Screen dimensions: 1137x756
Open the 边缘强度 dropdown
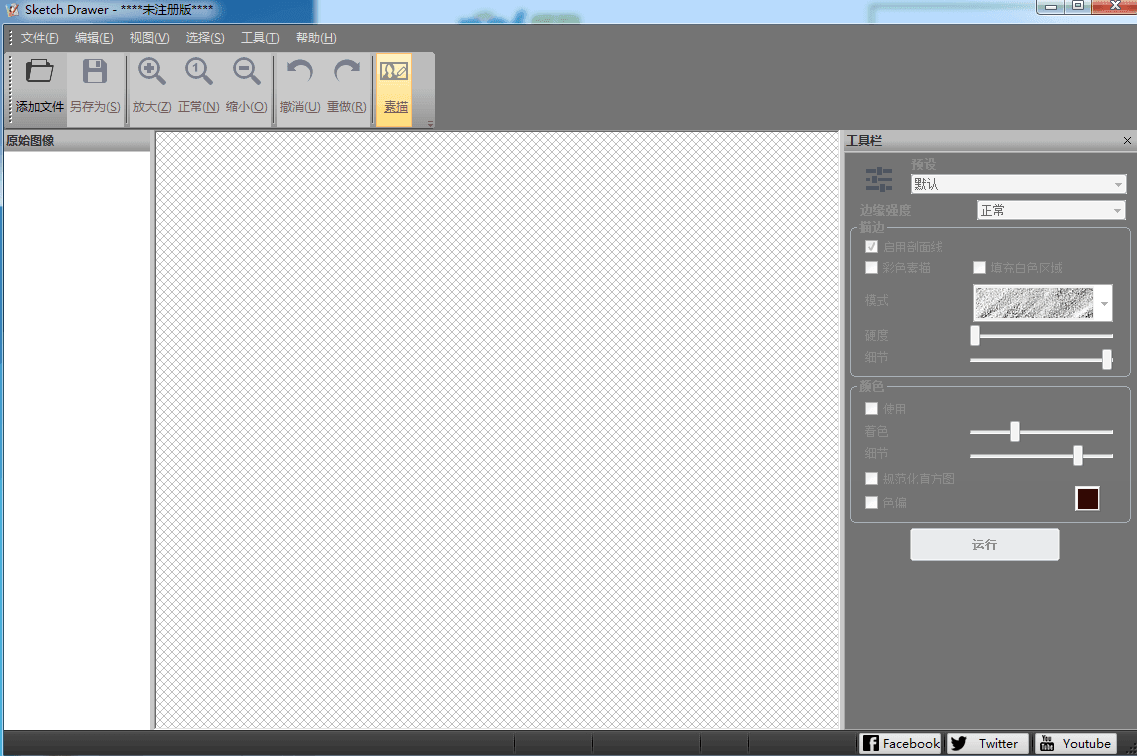point(1051,210)
